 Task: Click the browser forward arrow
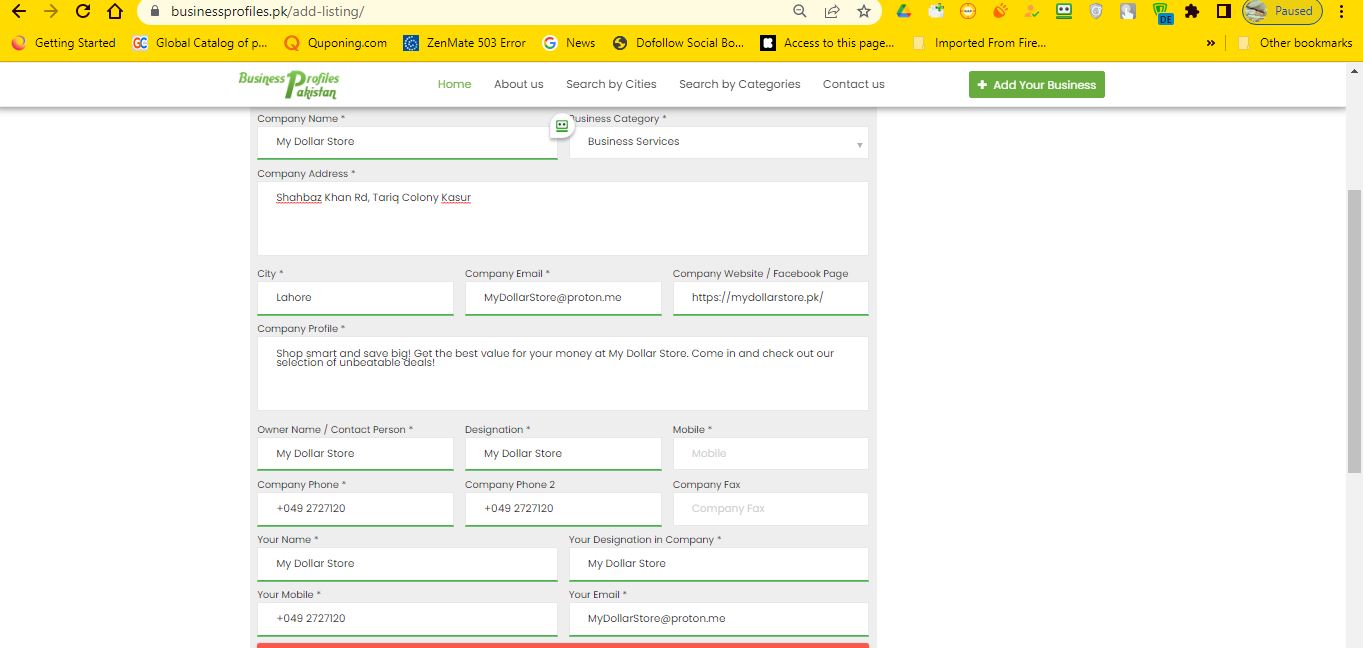(51, 12)
